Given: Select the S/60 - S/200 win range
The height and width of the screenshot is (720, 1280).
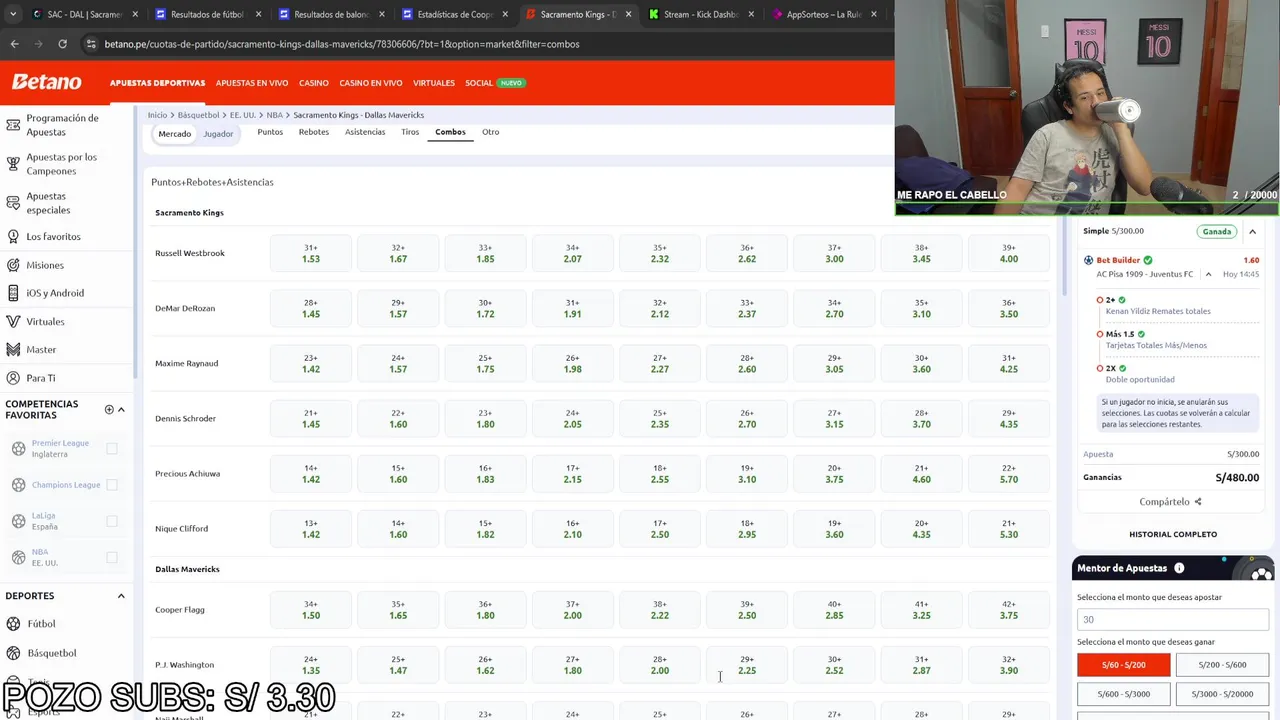Looking at the screenshot, I should click(x=1123, y=664).
